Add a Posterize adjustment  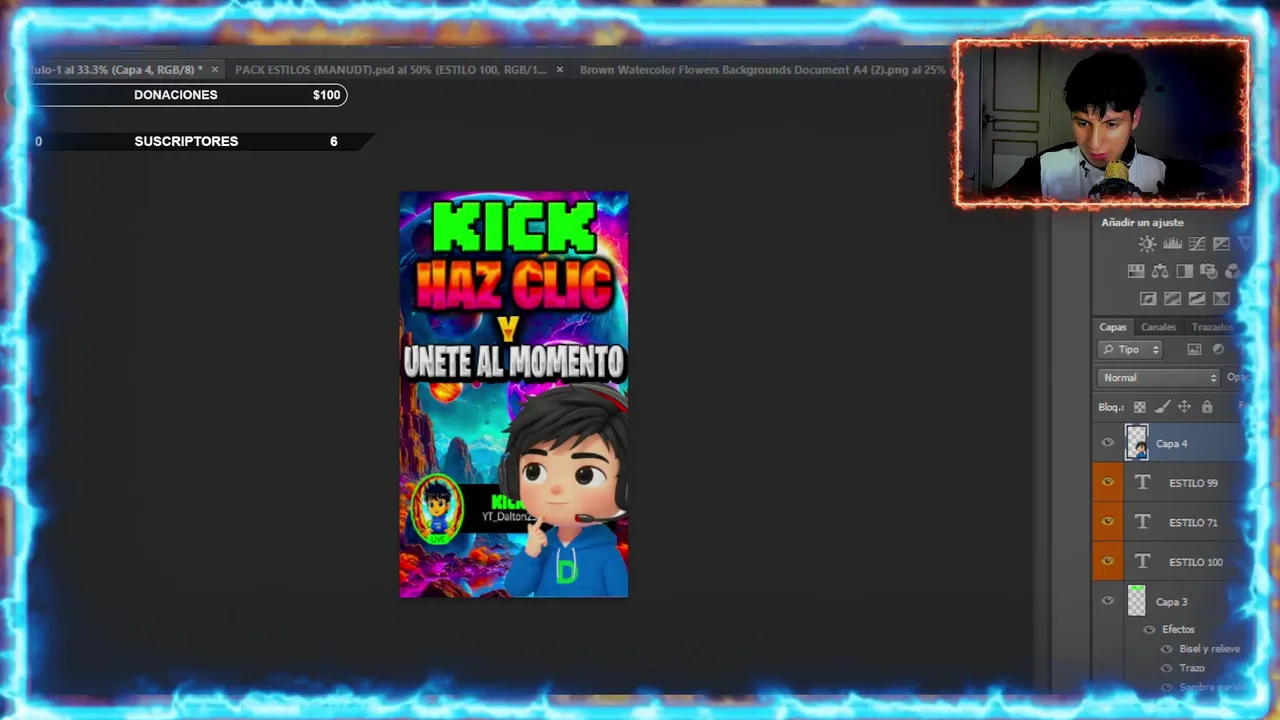pos(1172,298)
